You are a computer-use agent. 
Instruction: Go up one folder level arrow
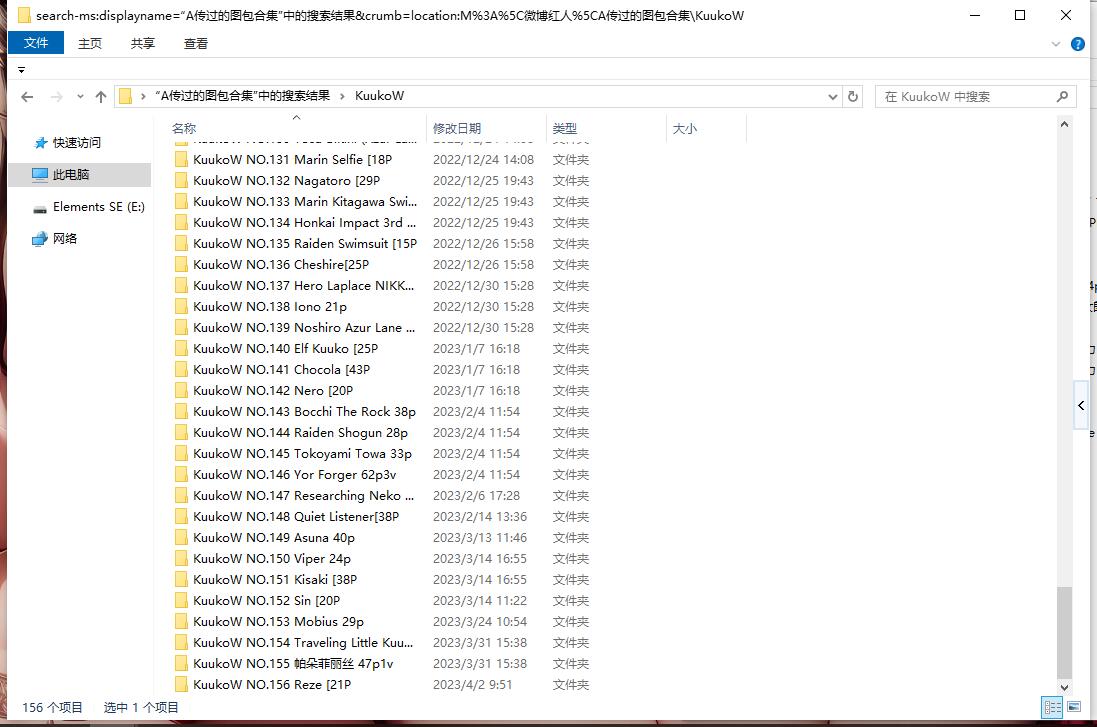click(x=101, y=97)
